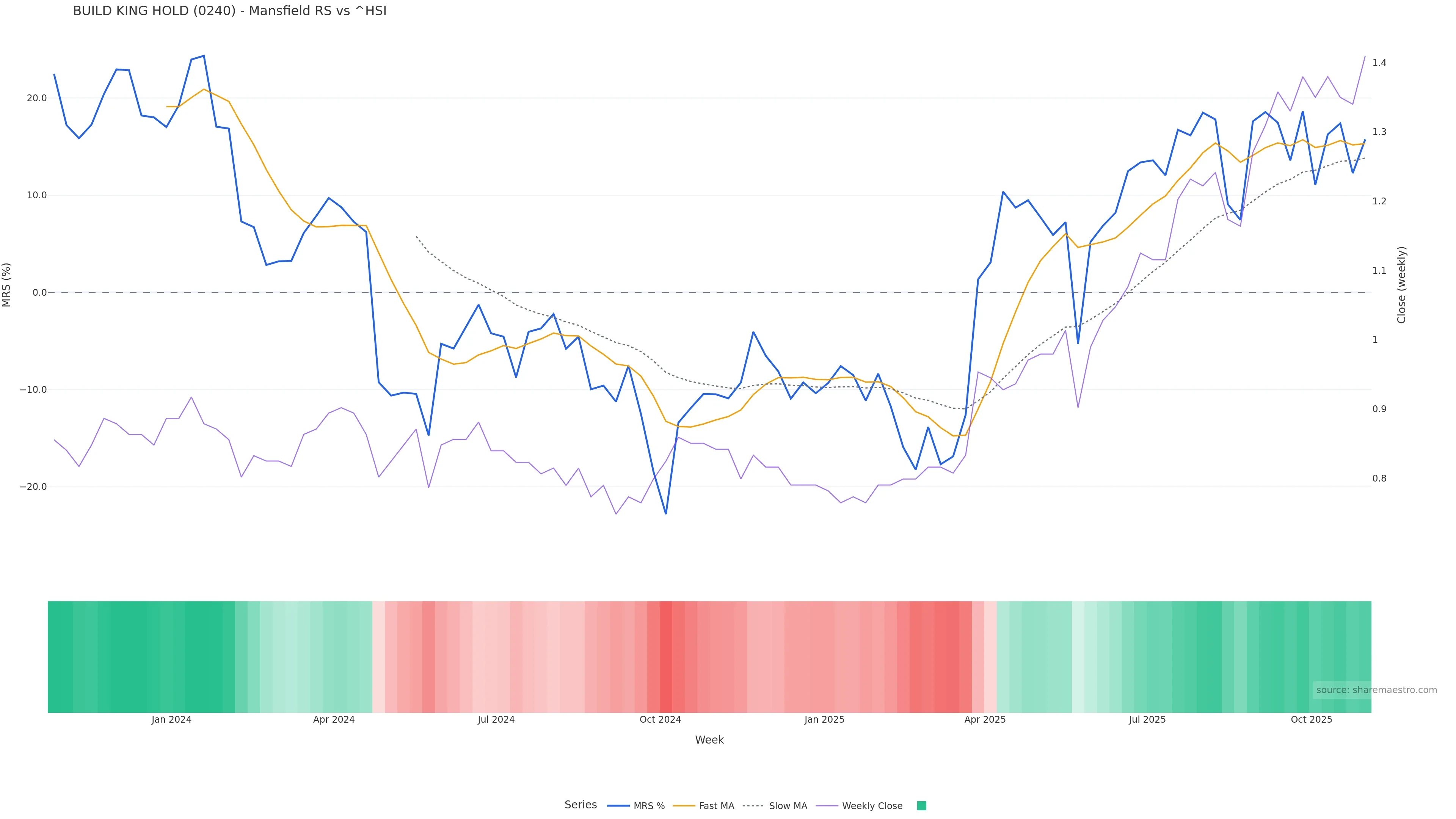Click the green square legend swatch
This screenshot has width=1456, height=819.
tap(921, 806)
